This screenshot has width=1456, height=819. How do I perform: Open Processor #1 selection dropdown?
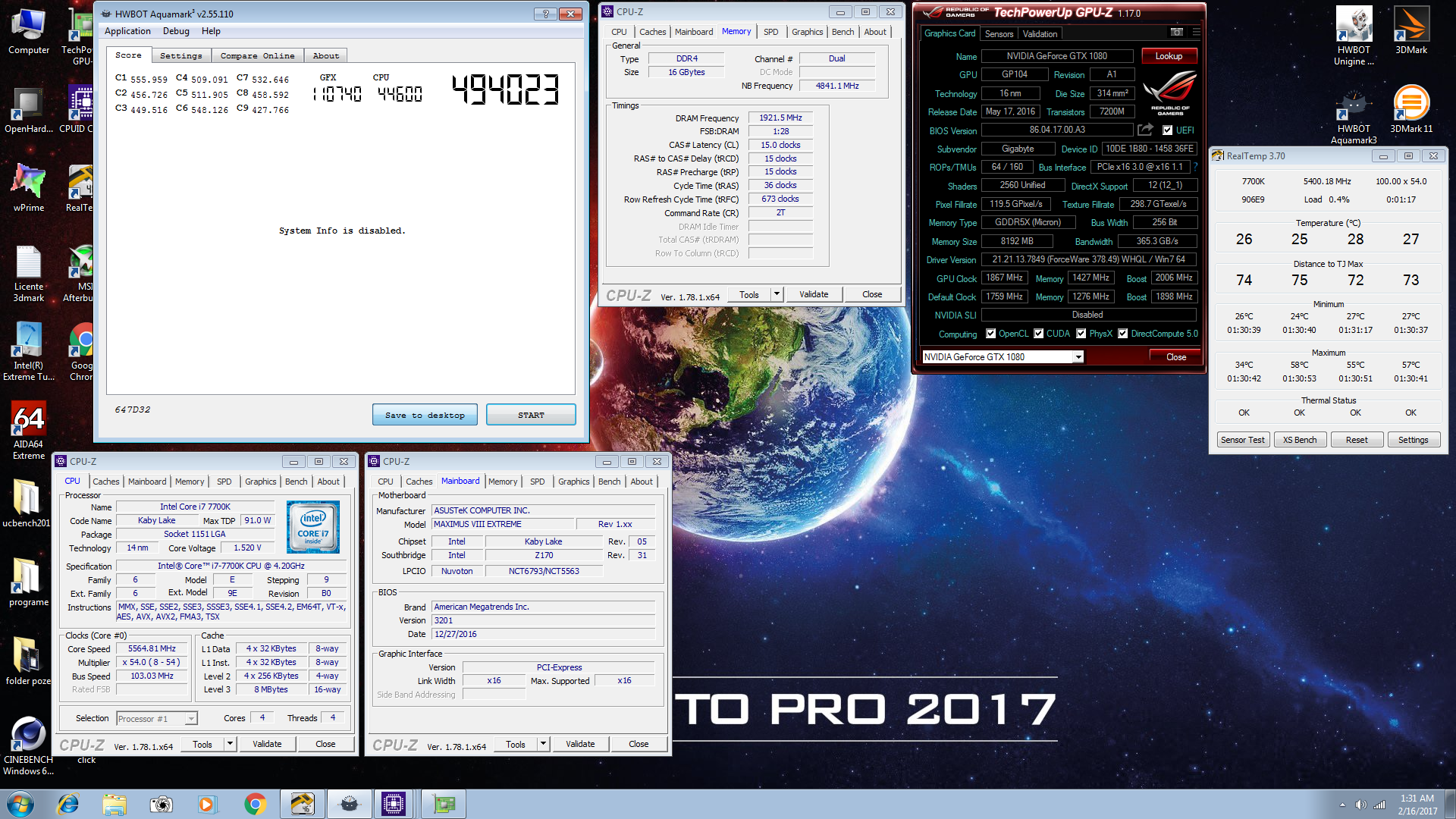[x=157, y=718]
